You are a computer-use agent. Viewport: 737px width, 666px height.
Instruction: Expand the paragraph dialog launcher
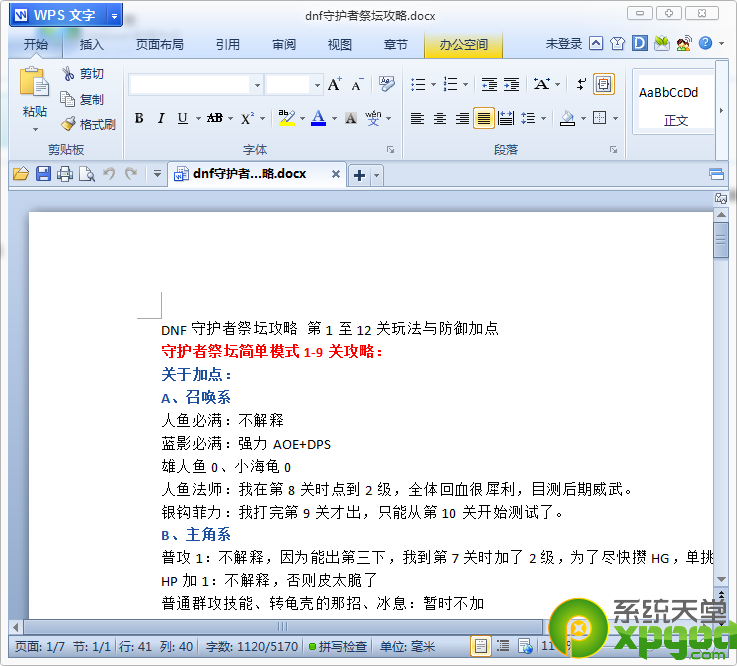point(613,149)
